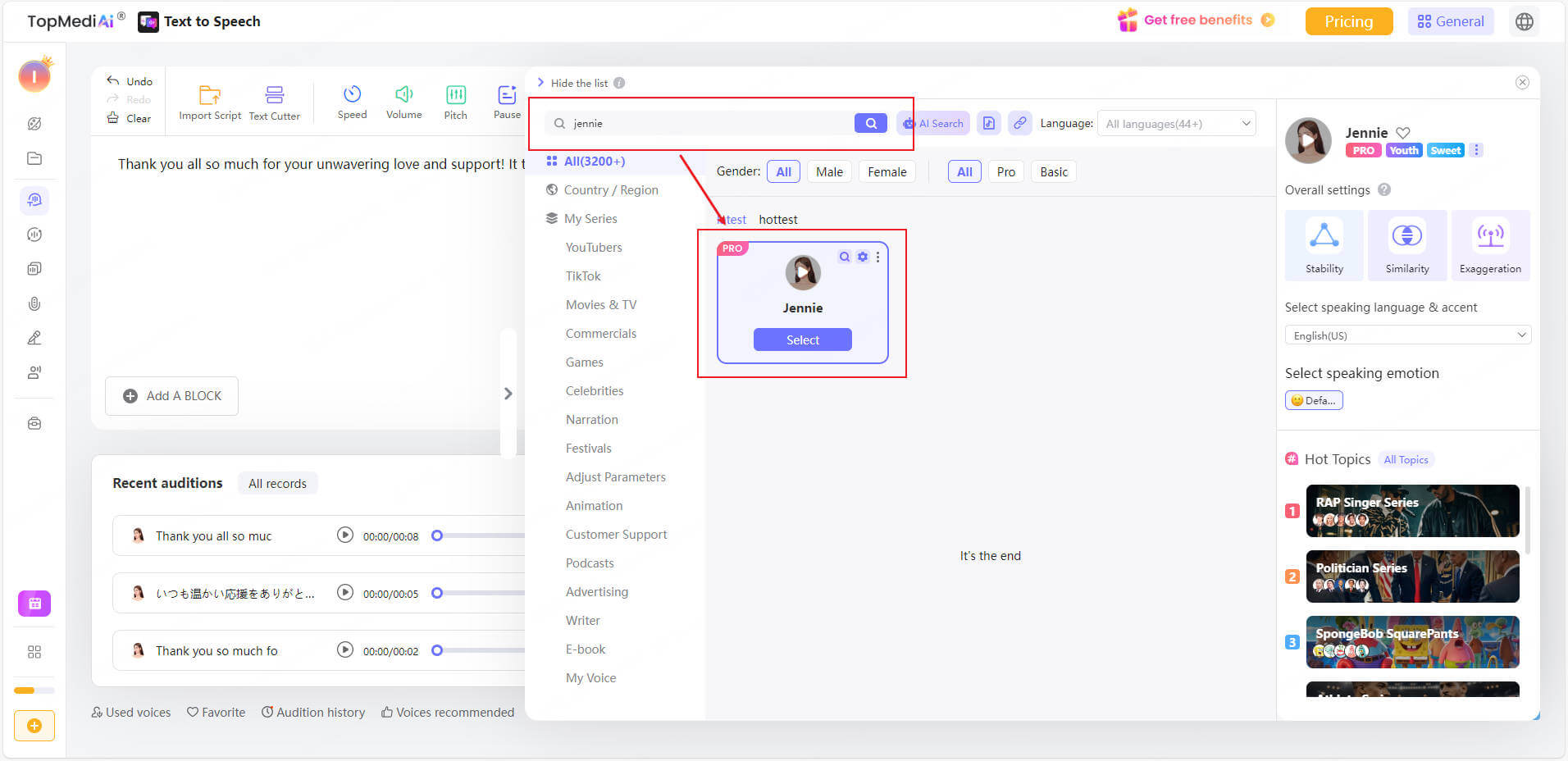Open the Speed setting tool
This screenshot has width=1568, height=761.
(x=352, y=102)
